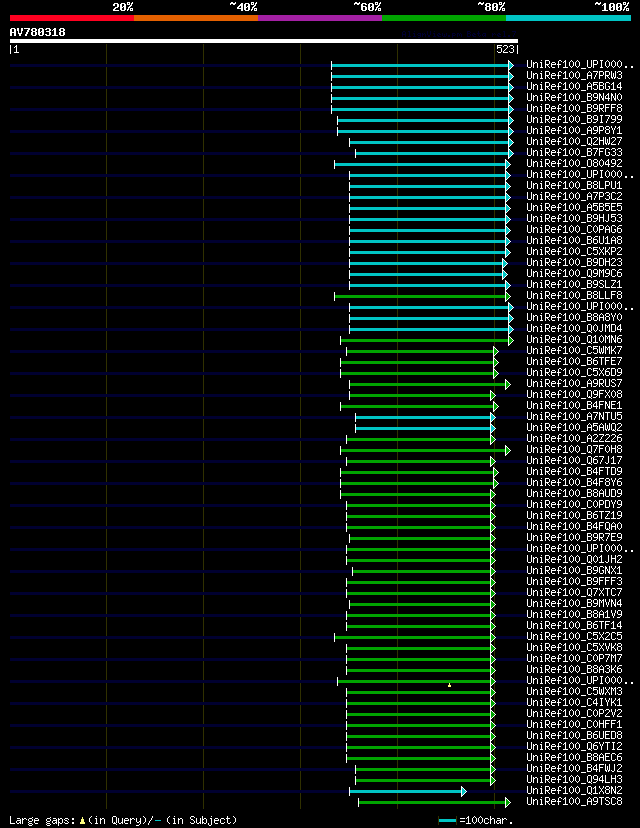Click the white query sequence bar
The width and height of the screenshot is (640, 828).
pyautogui.click(x=263, y=41)
